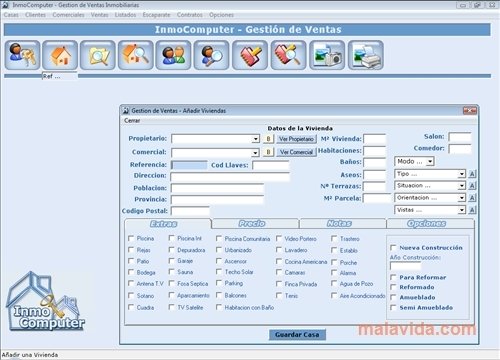500x360 pixels.
Task: Click the Ver Comercial button
Action: click(x=296, y=152)
